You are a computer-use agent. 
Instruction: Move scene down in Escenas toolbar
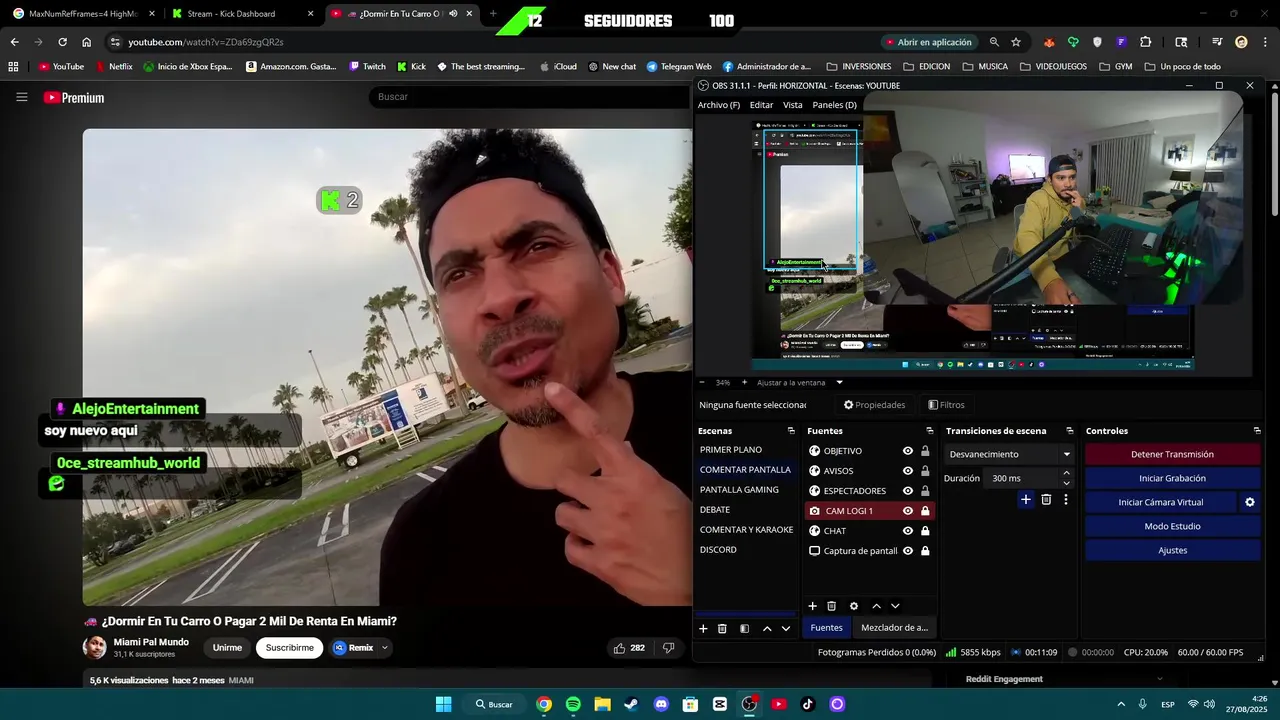point(786,629)
